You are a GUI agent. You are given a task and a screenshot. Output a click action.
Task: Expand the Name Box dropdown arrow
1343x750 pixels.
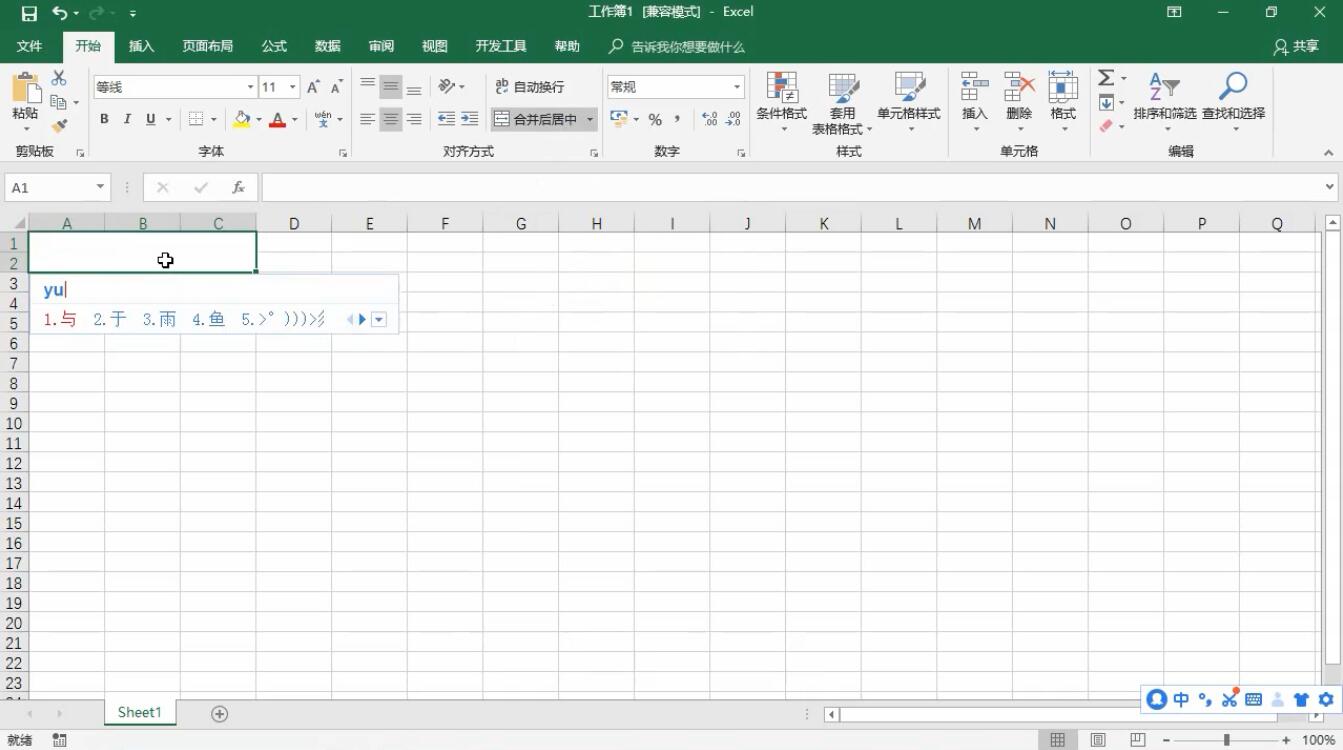click(x=100, y=187)
